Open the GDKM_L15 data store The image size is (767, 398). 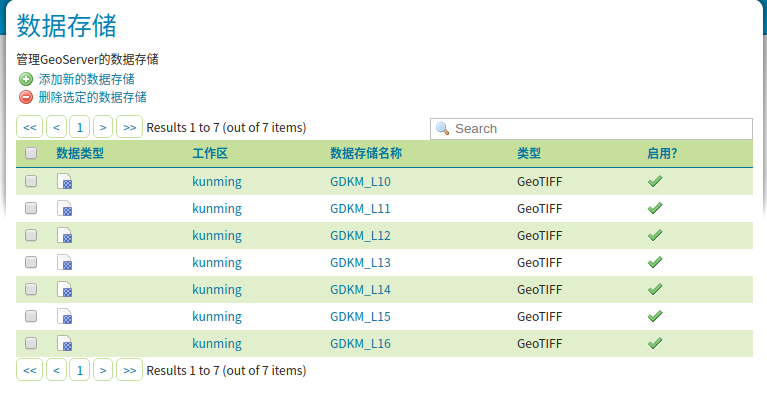click(360, 316)
